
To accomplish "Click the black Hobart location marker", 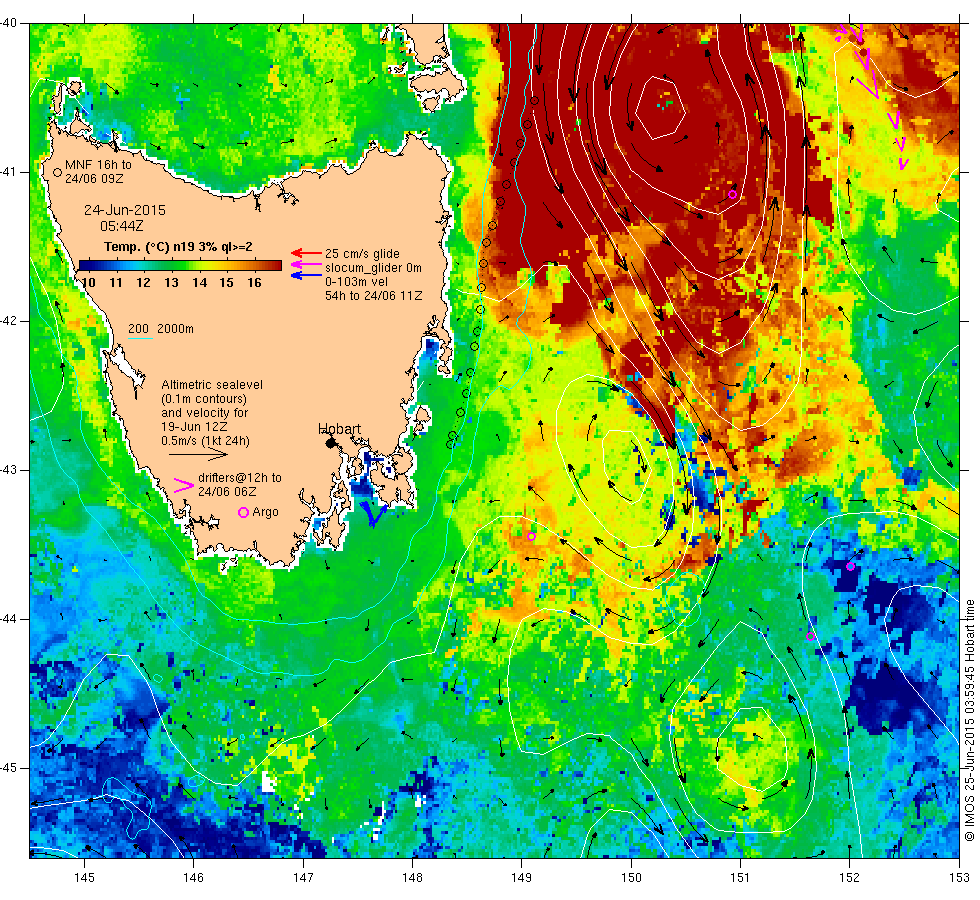I will pos(330,443).
